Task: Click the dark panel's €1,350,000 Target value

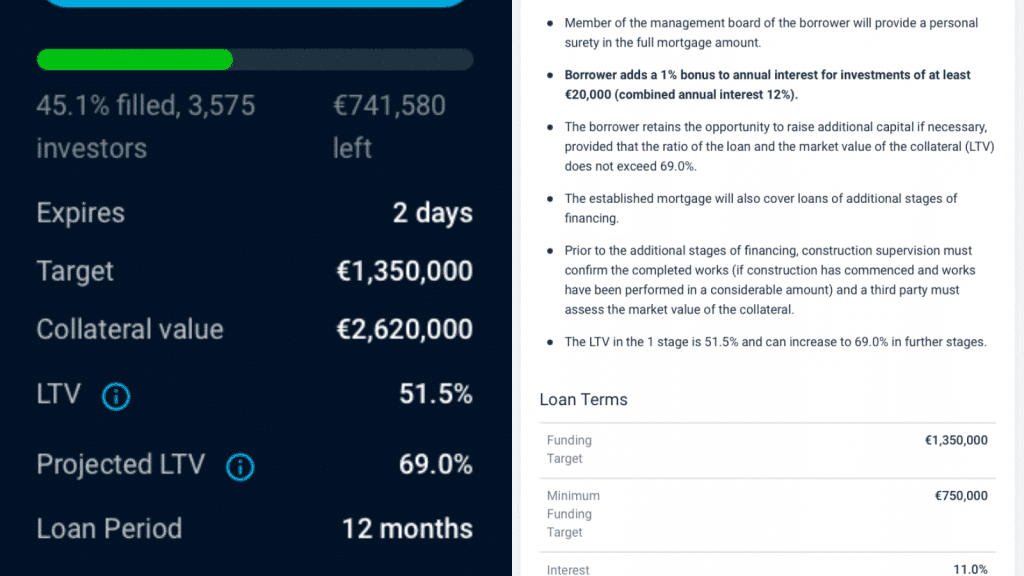Action: pyautogui.click(x=404, y=272)
